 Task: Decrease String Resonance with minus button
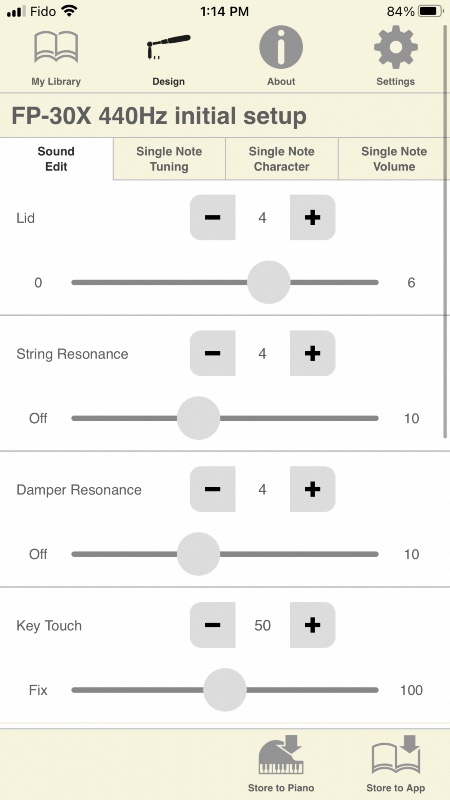tap(213, 353)
